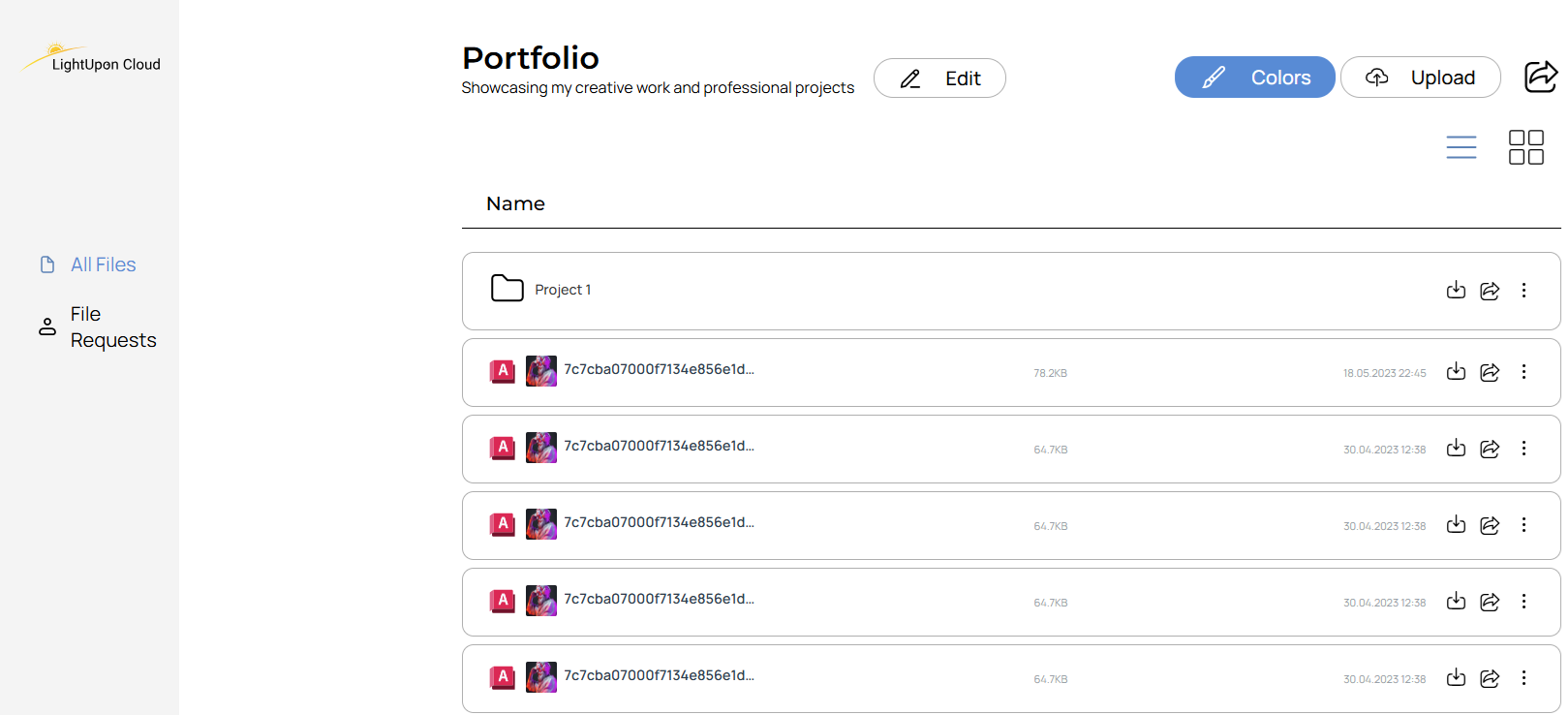
Task: Switch to list view layout
Action: pos(1460,147)
